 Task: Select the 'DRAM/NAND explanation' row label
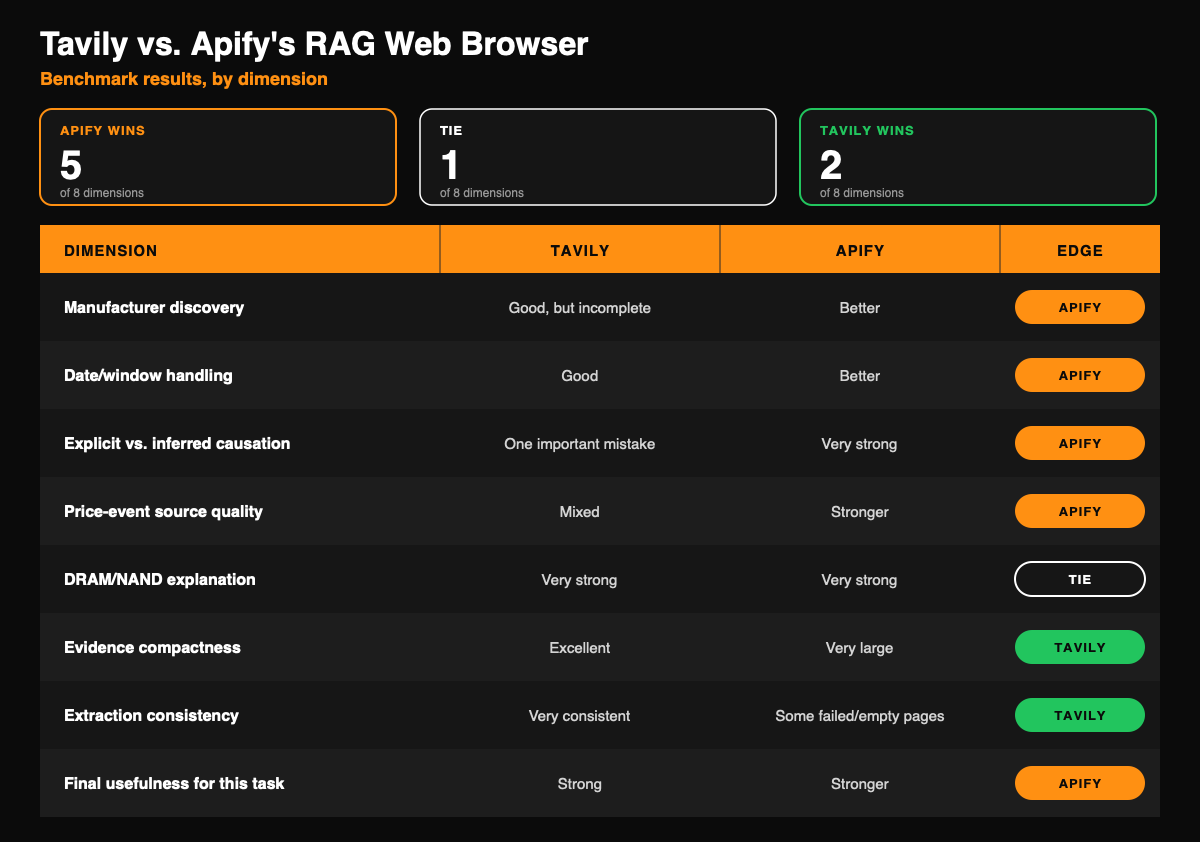pos(160,579)
